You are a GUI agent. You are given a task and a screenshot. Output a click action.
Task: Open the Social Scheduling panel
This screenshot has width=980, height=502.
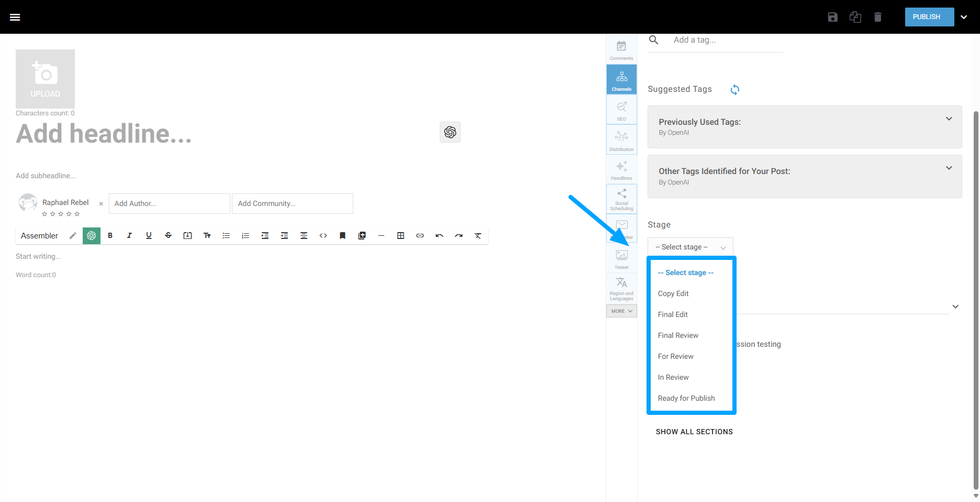pos(621,198)
